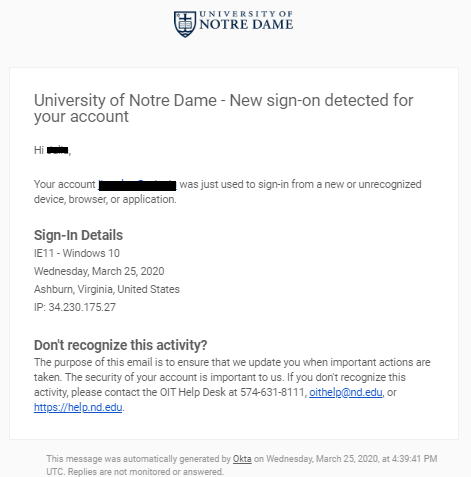This screenshot has width=471, height=477.
Task: Follow the Okta link in the footer
Action: [x=242, y=459]
